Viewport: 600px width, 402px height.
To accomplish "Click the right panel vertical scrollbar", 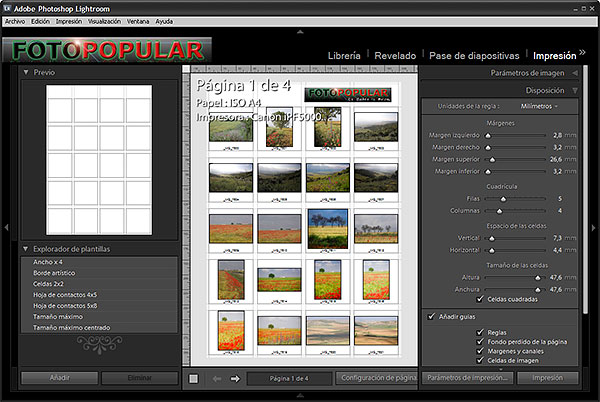I will [x=585, y=189].
